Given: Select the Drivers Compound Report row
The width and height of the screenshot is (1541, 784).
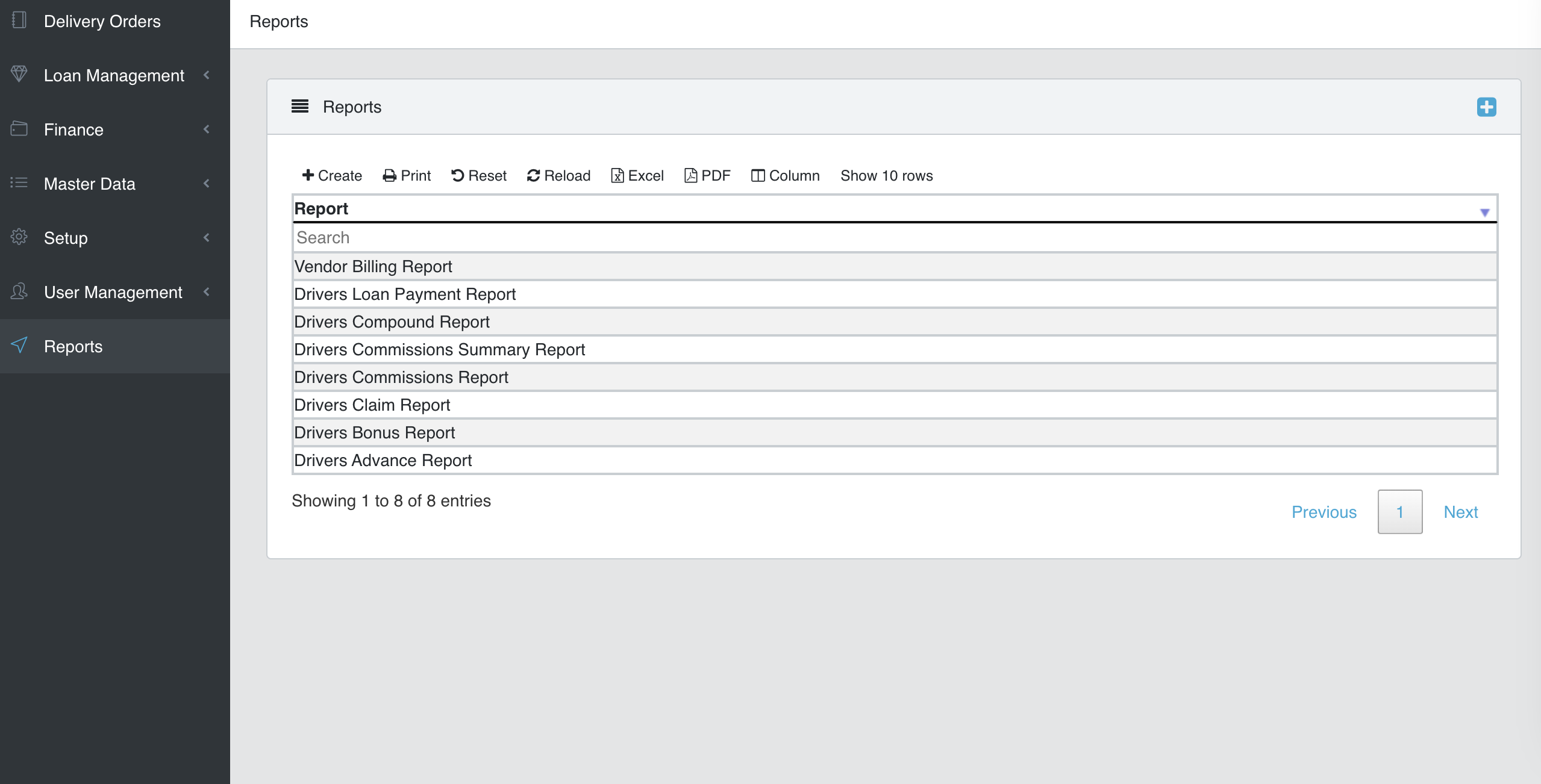Looking at the screenshot, I should tap(392, 322).
